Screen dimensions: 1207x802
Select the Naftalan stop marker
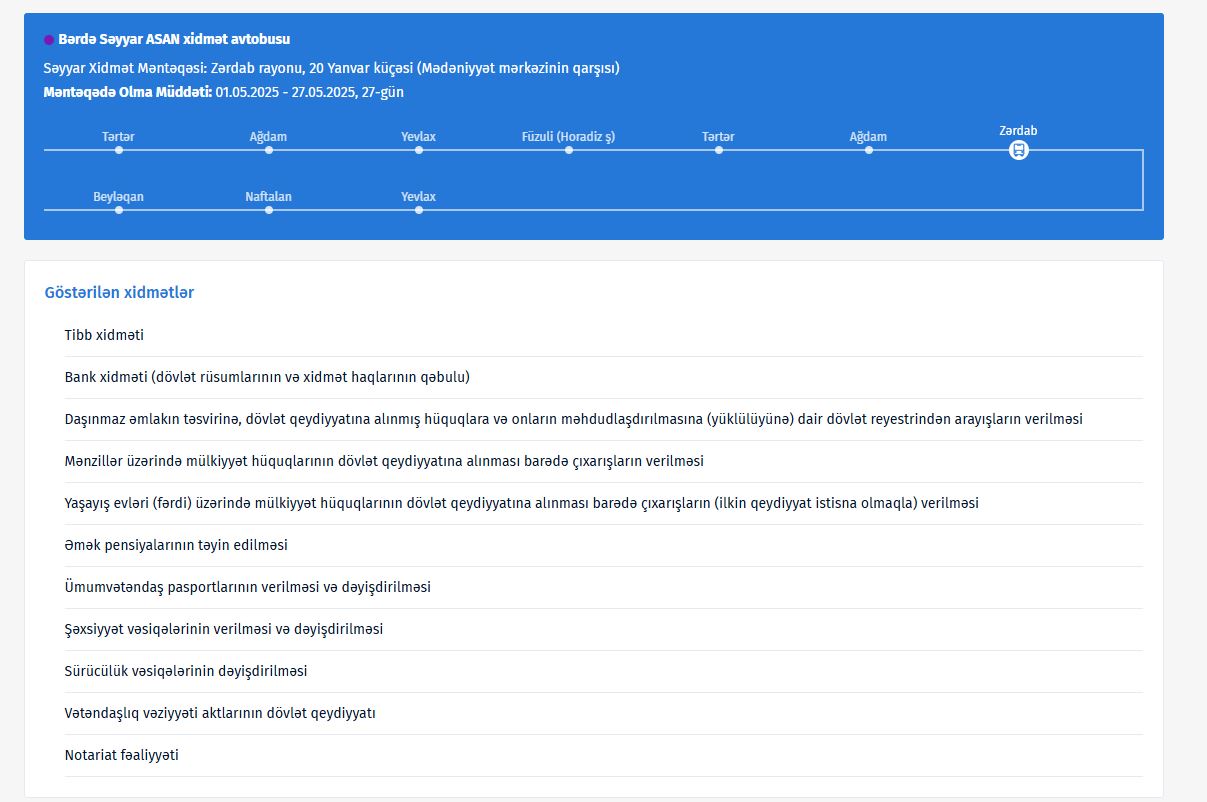pos(269,210)
